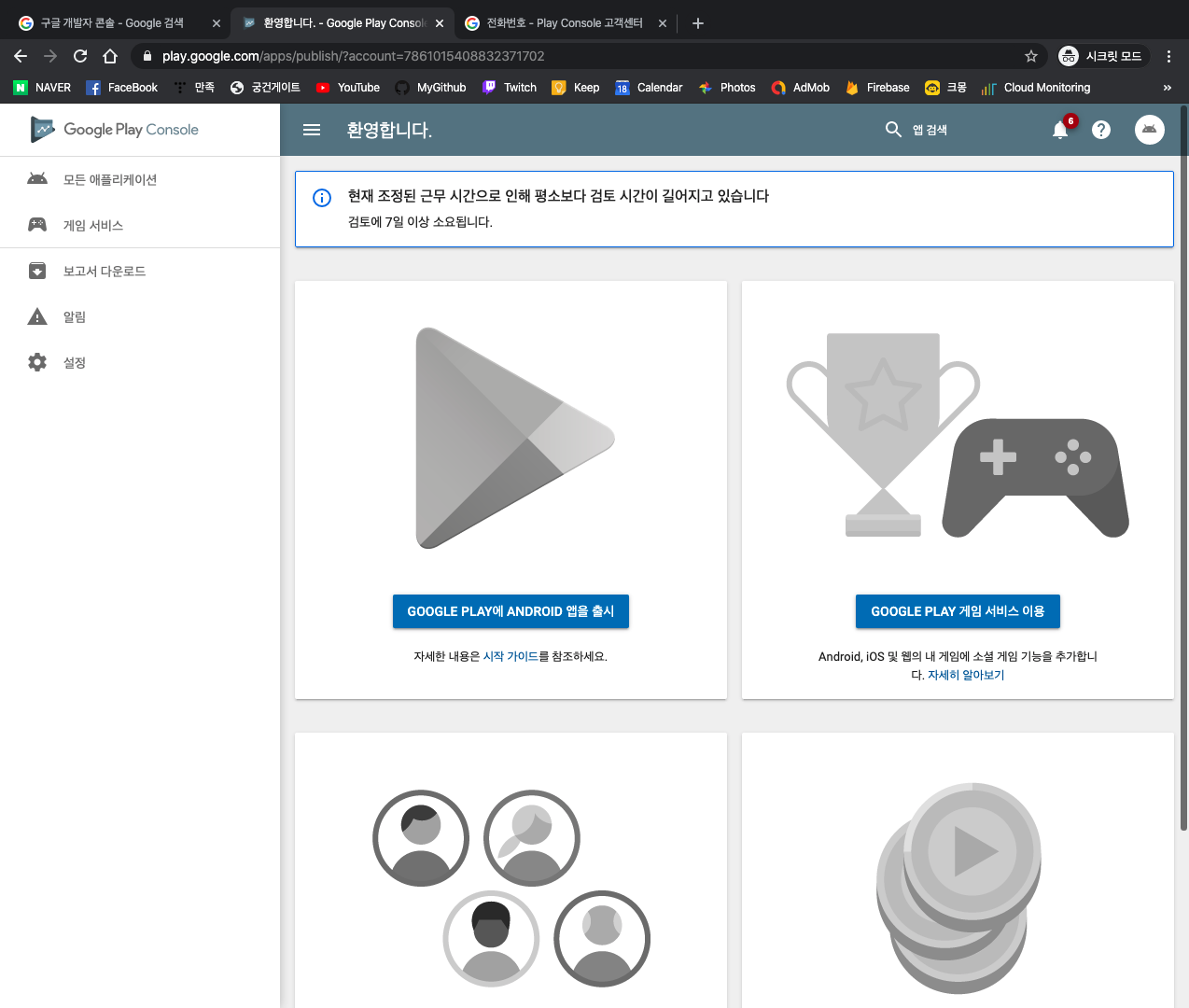Image resolution: width=1189 pixels, height=1008 pixels.
Task: Open the 만족 bookmark
Action: tap(194, 88)
